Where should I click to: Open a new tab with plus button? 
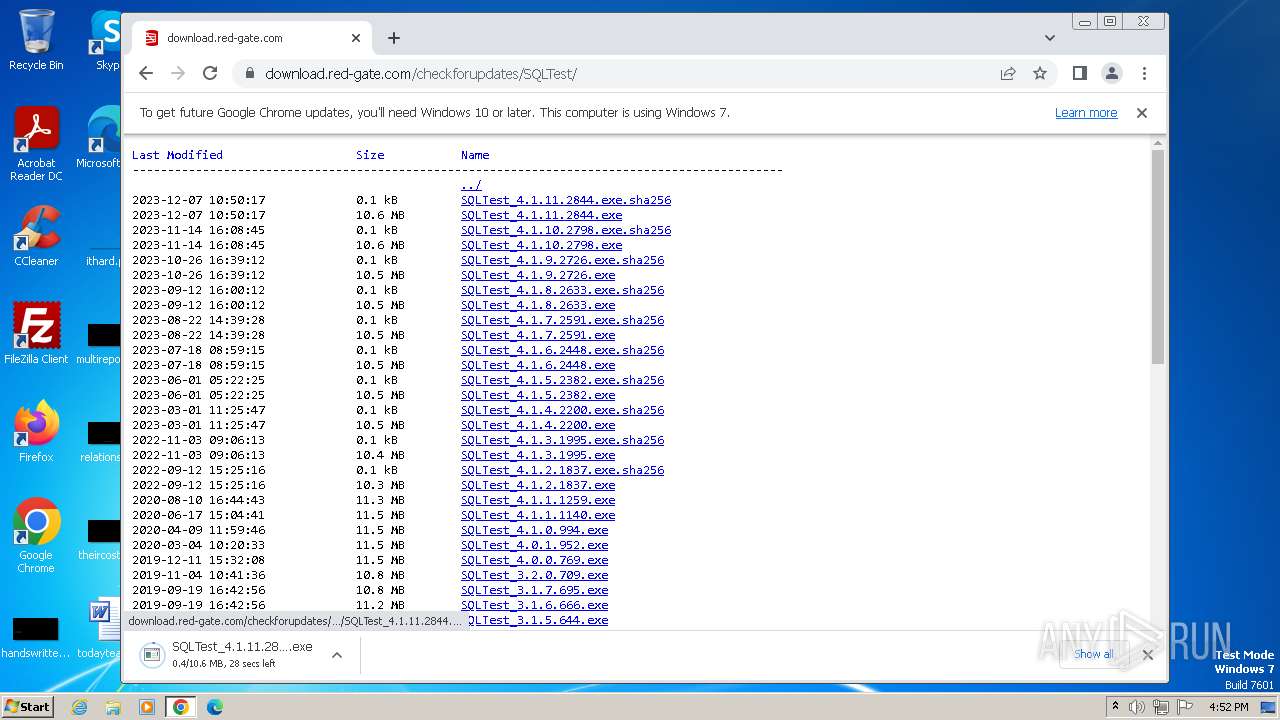pos(394,38)
